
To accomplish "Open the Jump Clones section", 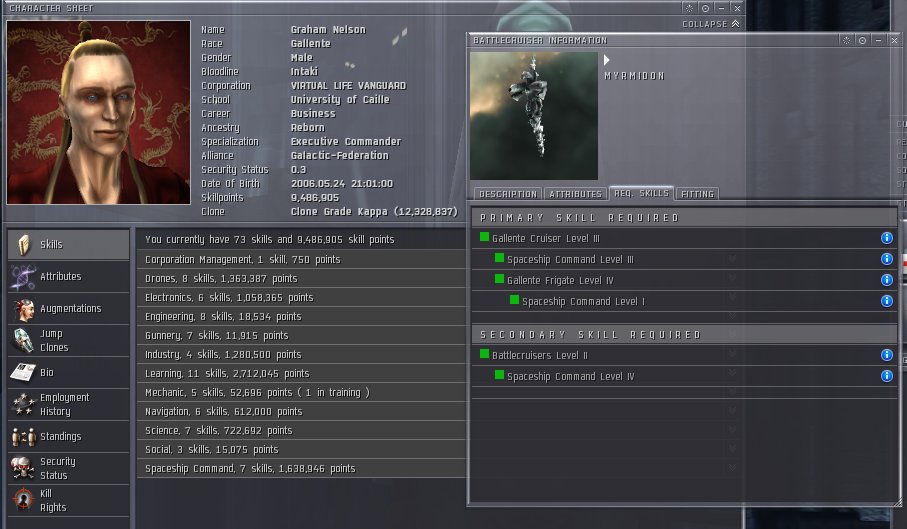I will (x=68, y=341).
